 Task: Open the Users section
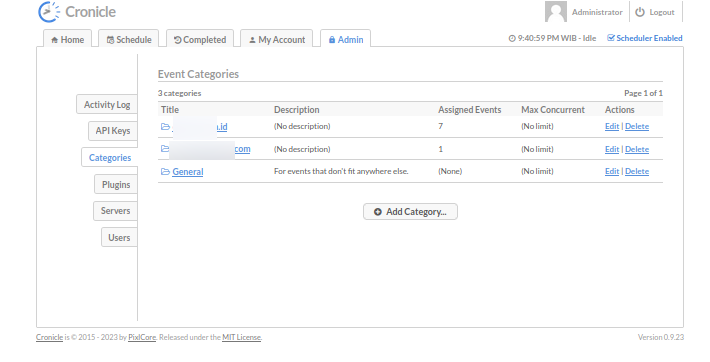pyautogui.click(x=119, y=237)
